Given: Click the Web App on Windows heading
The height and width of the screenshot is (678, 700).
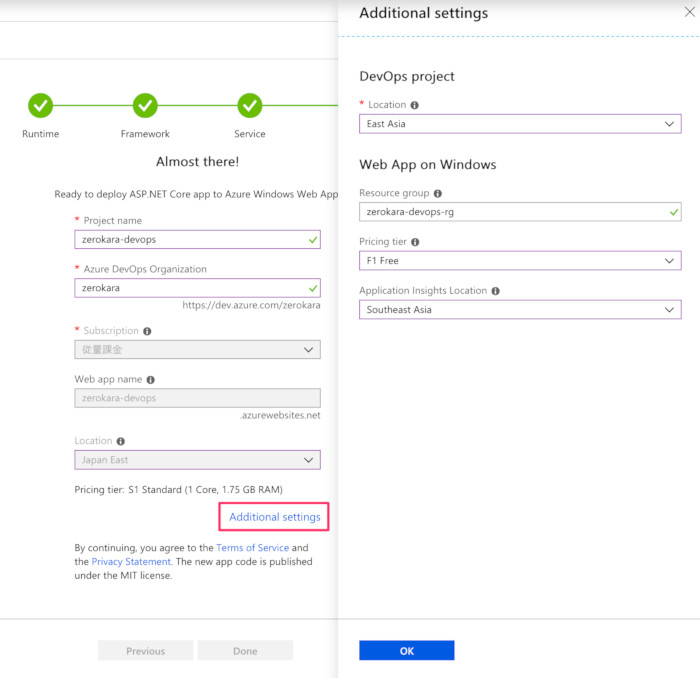Looking at the screenshot, I should [x=428, y=165].
